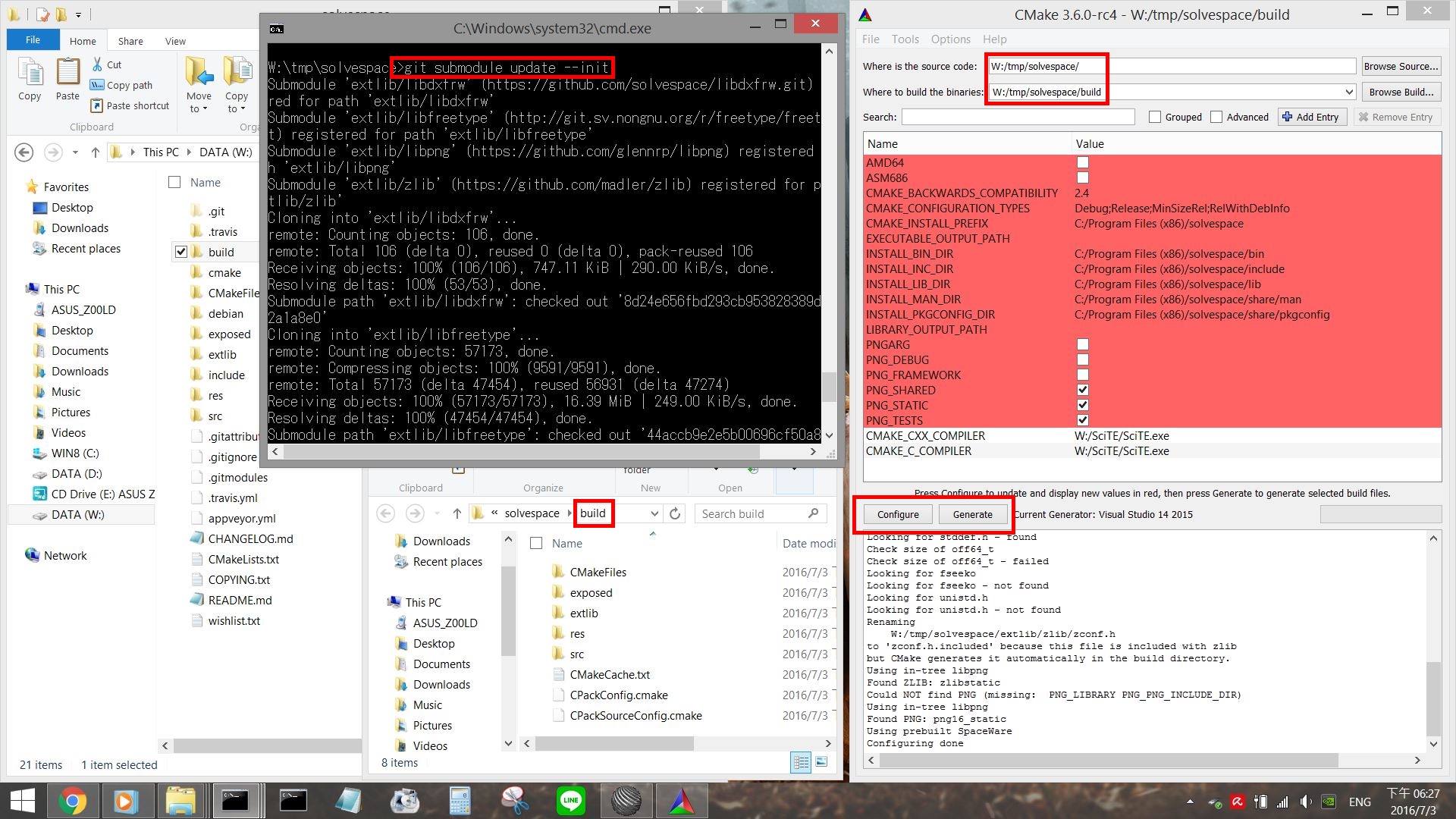Click the refresh icon next to build path

point(674,514)
